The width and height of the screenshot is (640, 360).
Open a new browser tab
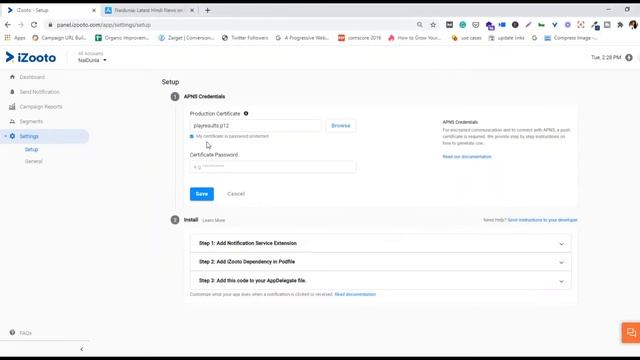coord(207,10)
